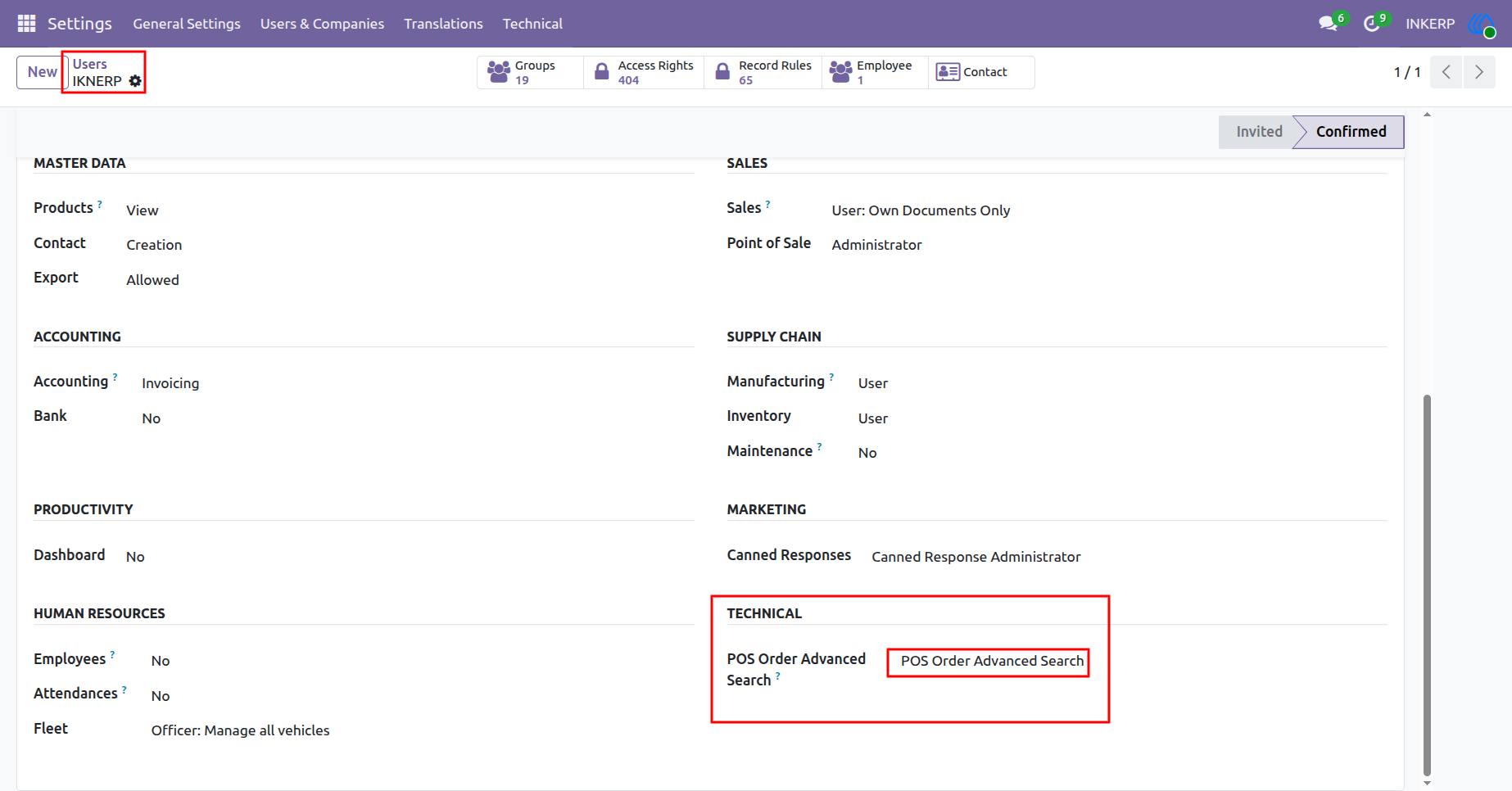
Task: Set the status to Invited
Action: 1259,132
